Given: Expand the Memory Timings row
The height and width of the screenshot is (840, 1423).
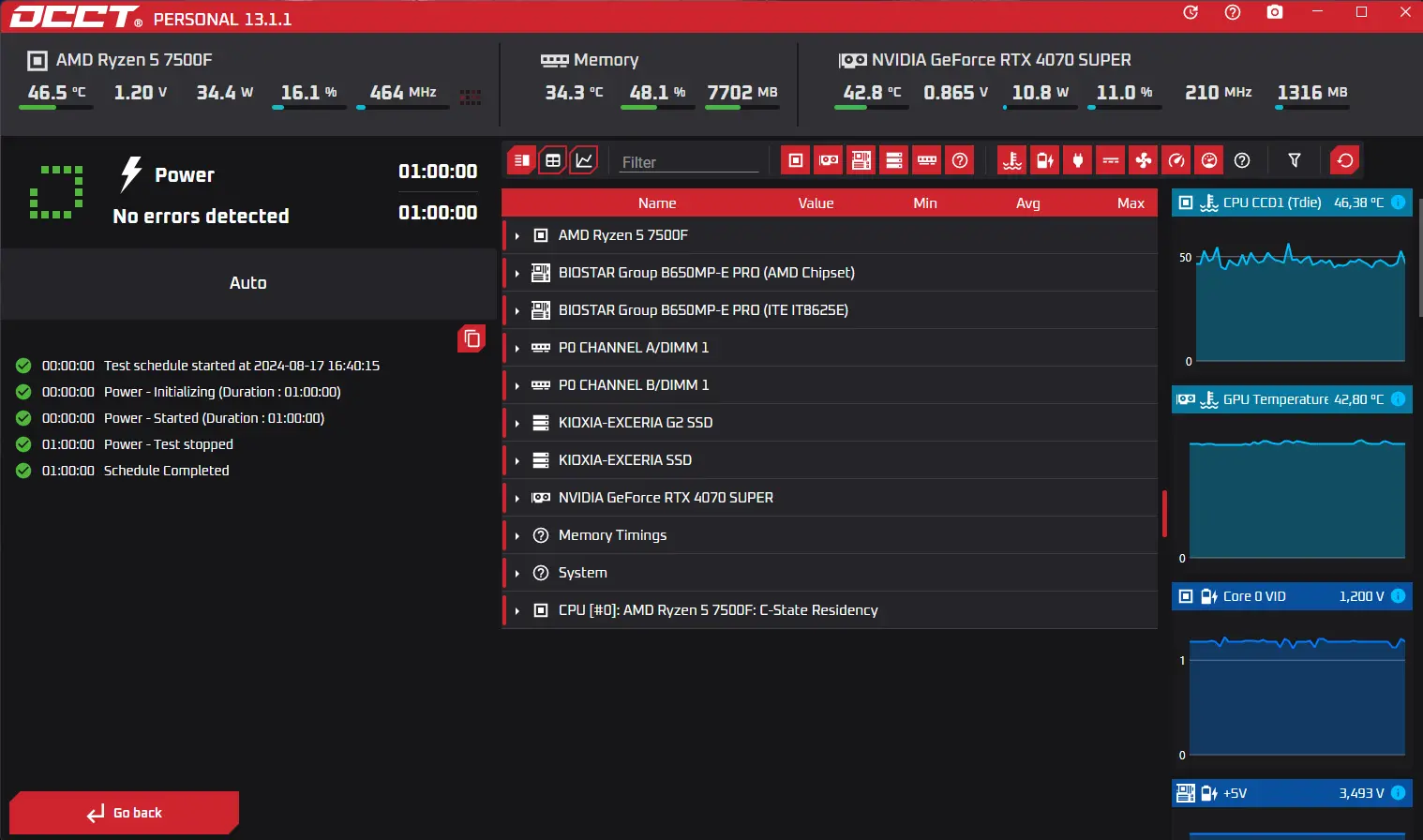Looking at the screenshot, I should tap(517, 535).
